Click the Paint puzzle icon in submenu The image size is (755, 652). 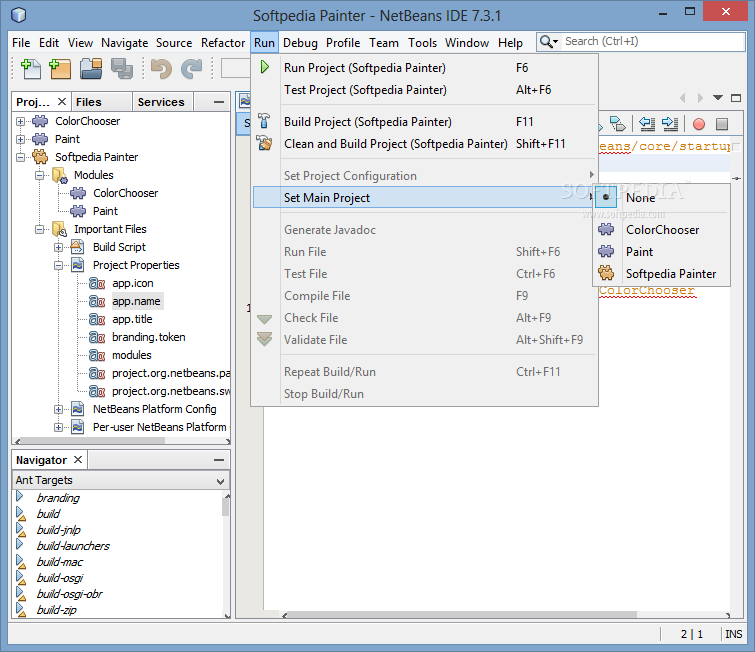606,251
